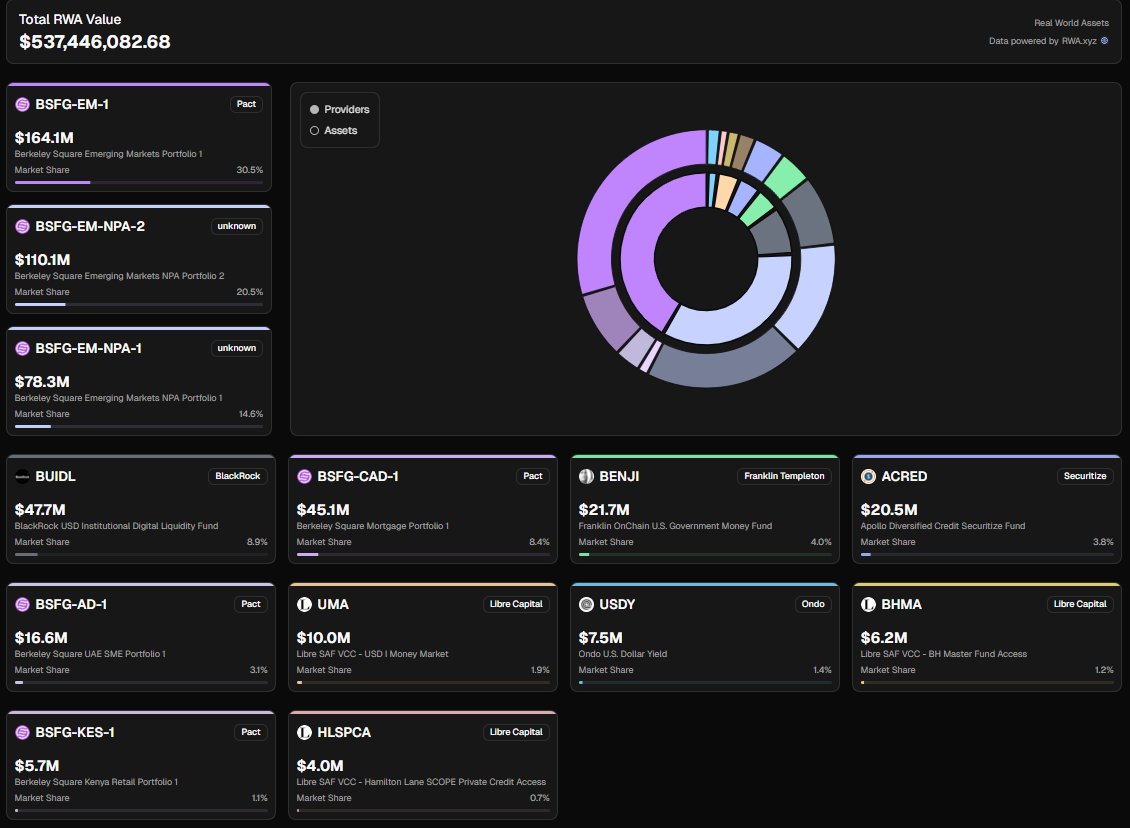Viewport: 1130px width, 828px height.
Task: Click the BSFG-EM-NPA-1 token icon
Action: pyautogui.click(x=22, y=348)
